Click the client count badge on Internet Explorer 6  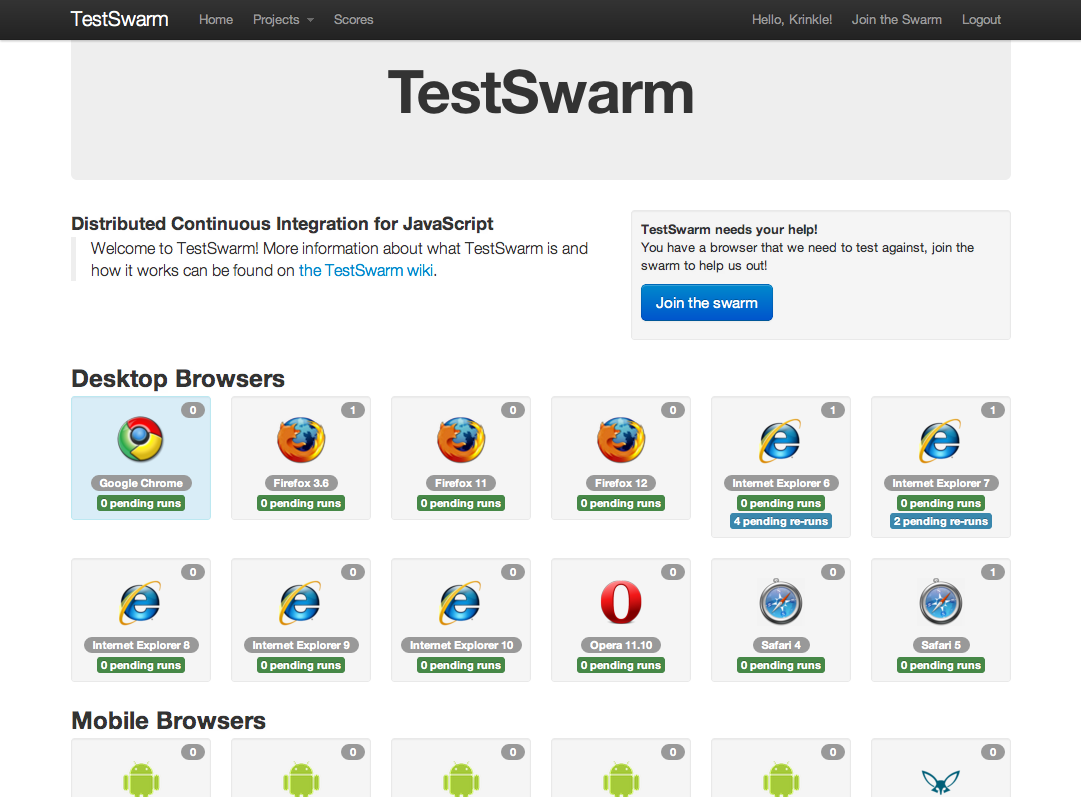832,410
